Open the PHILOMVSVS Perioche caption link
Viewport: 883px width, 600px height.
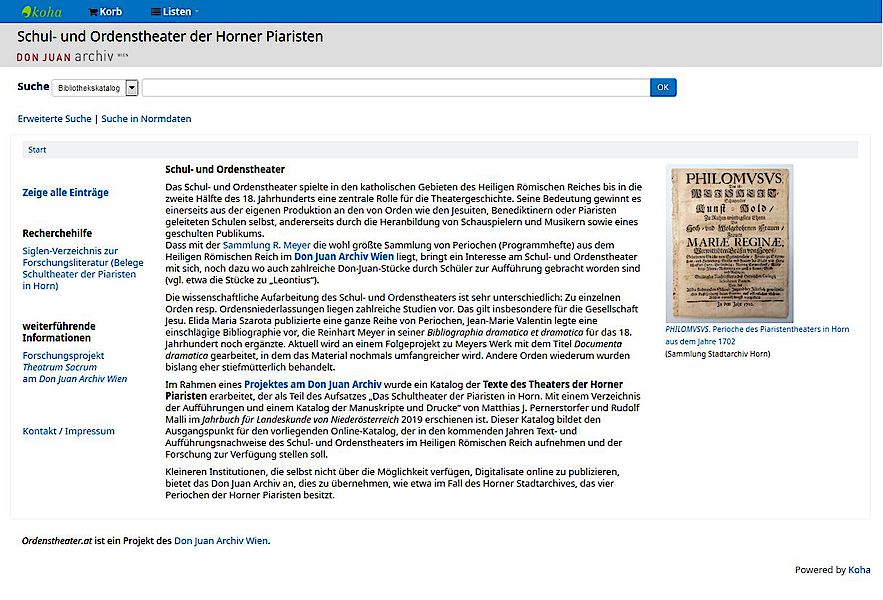[x=757, y=335]
